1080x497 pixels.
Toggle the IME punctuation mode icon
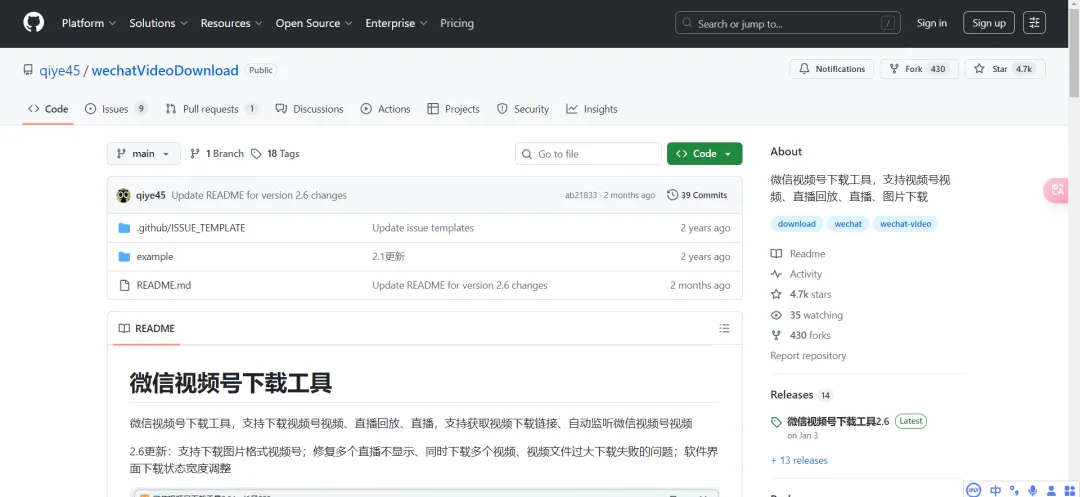[x=1014, y=490]
